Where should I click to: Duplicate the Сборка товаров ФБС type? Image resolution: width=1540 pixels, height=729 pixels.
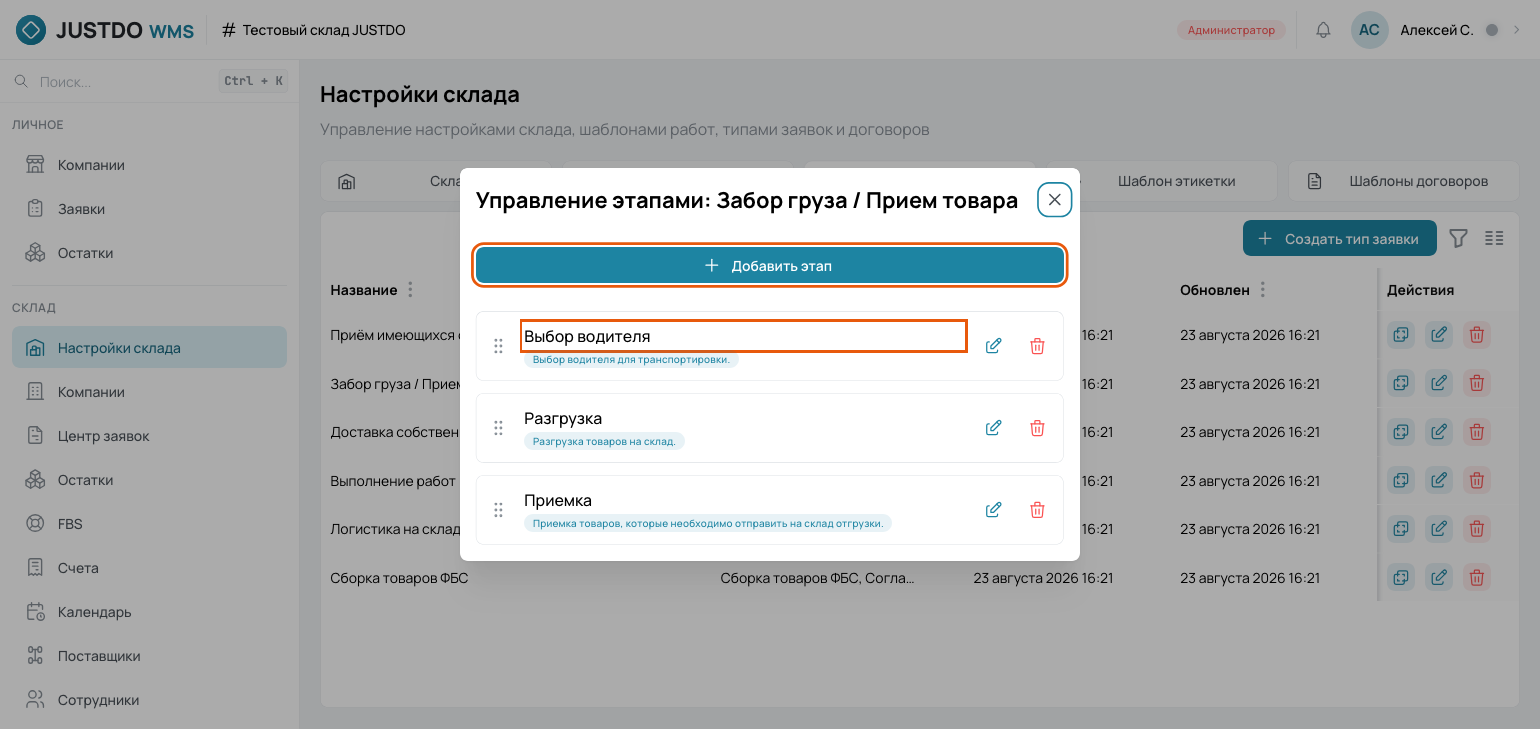(x=1401, y=577)
